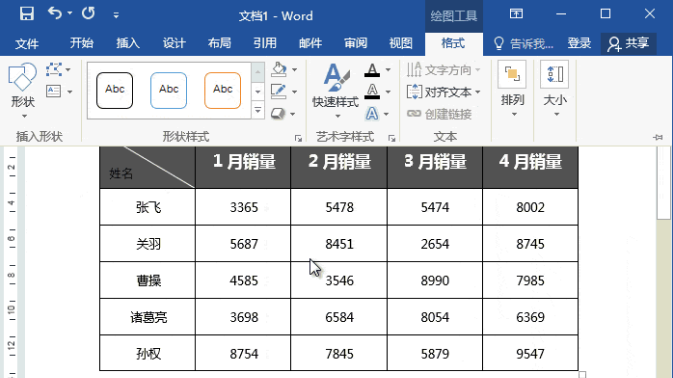673x378 pixels.
Task: Click the 4月销量 header cell
Action: (x=531, y=167)
